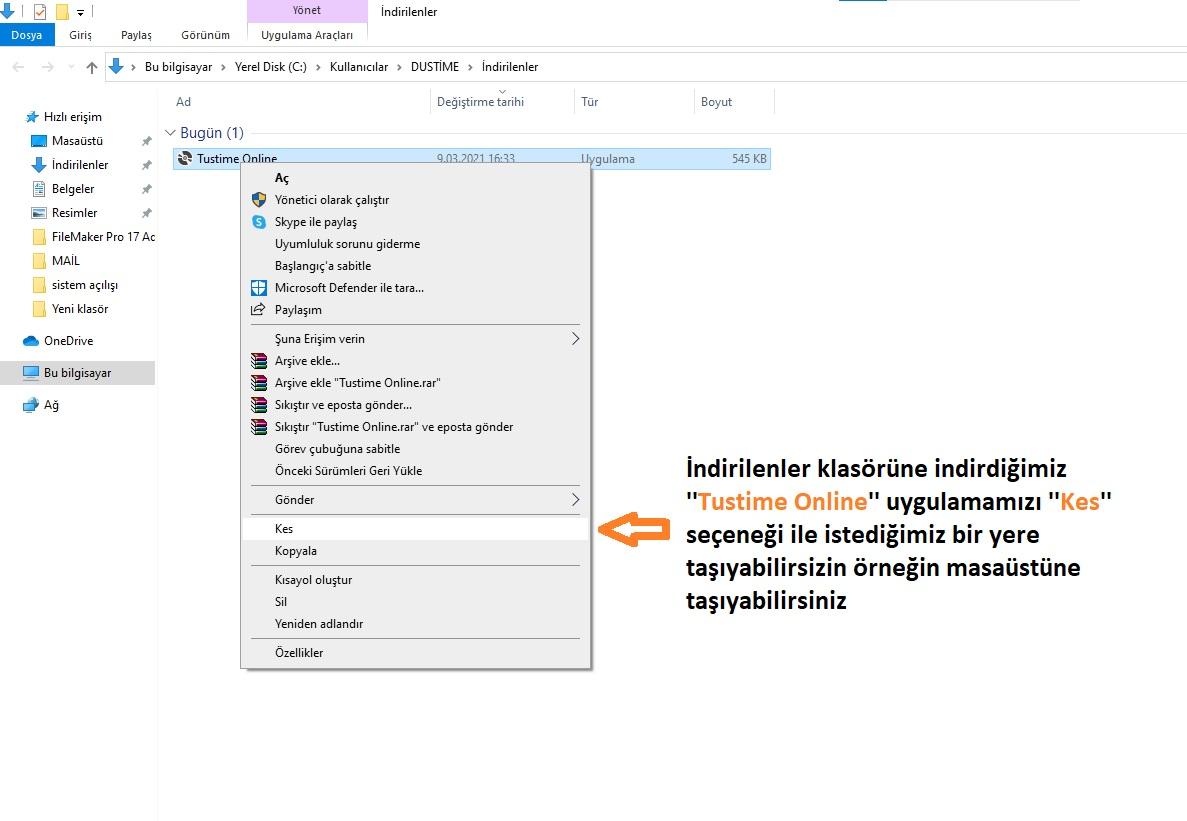The height and width of the screenshot is (821, 1187).
Task: Open recent locations dropdown next to Forward arrow
Action: 71,67
